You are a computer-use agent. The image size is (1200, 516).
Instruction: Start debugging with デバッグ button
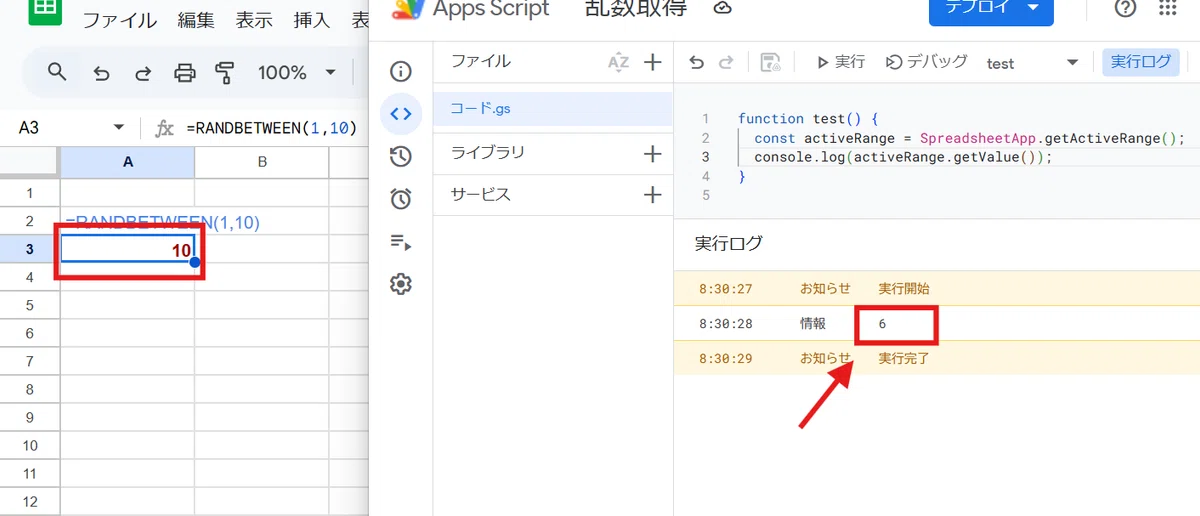click(927, 62)
